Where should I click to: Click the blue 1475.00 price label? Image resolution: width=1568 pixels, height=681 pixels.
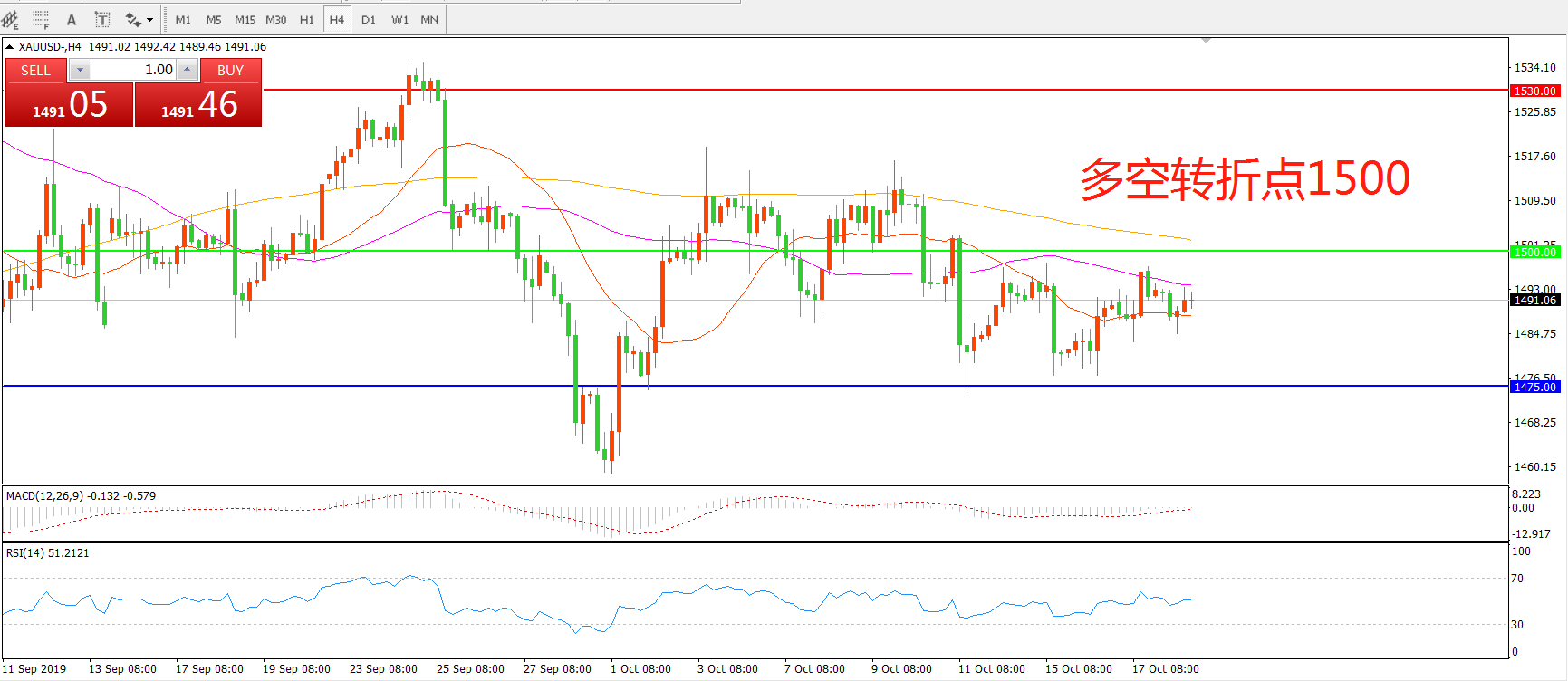1534,387
